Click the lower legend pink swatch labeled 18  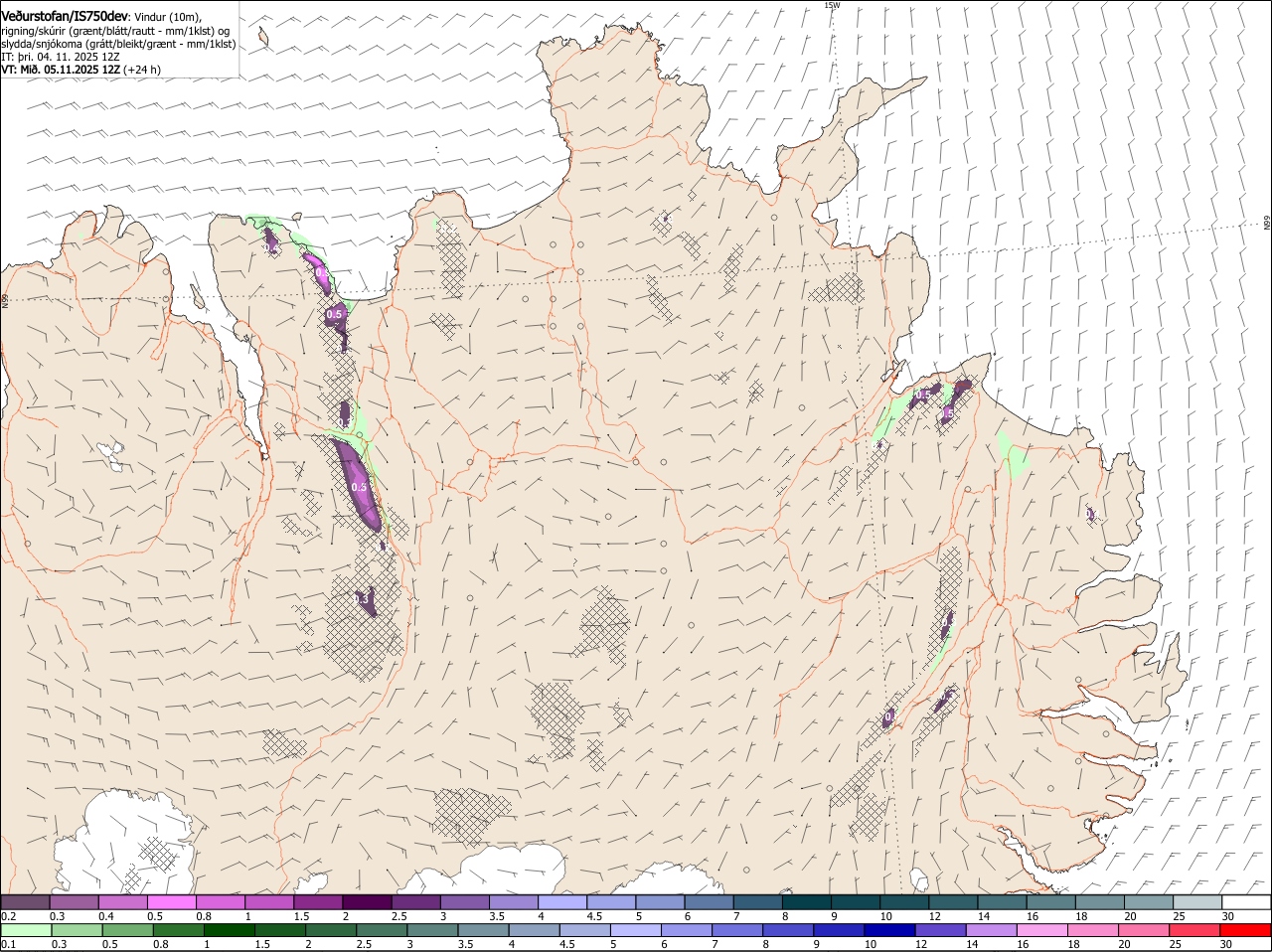point(1092,931)
